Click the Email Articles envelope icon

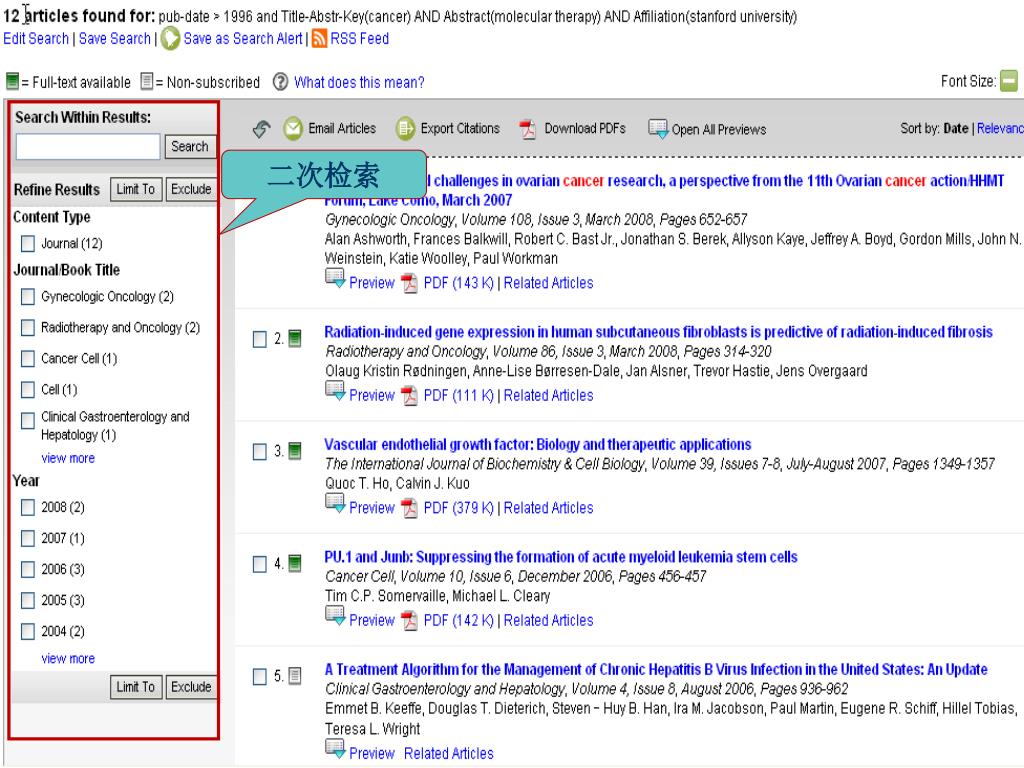[294, 129]
